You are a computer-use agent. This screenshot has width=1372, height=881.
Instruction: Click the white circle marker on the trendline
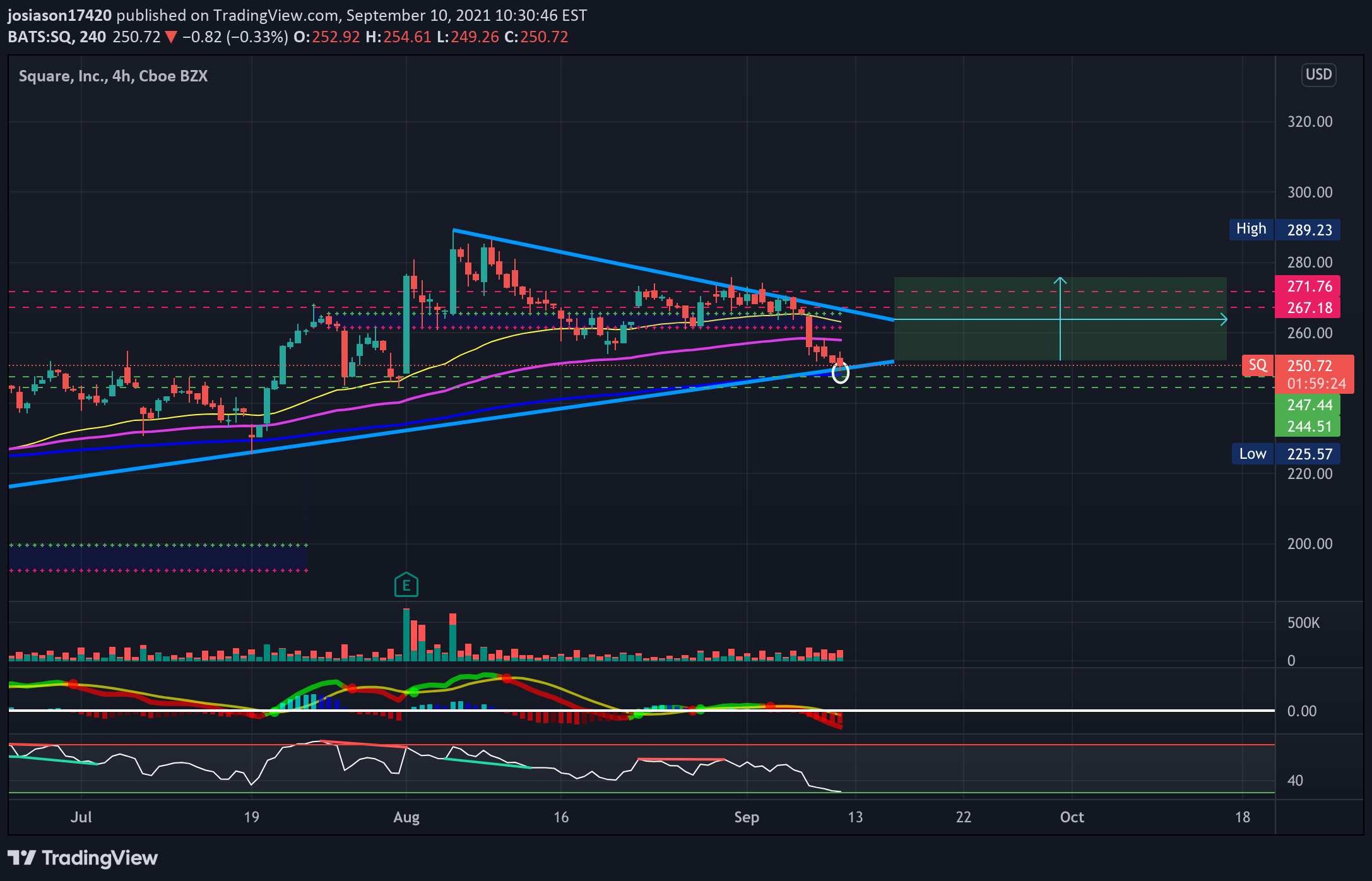[840, 372]
